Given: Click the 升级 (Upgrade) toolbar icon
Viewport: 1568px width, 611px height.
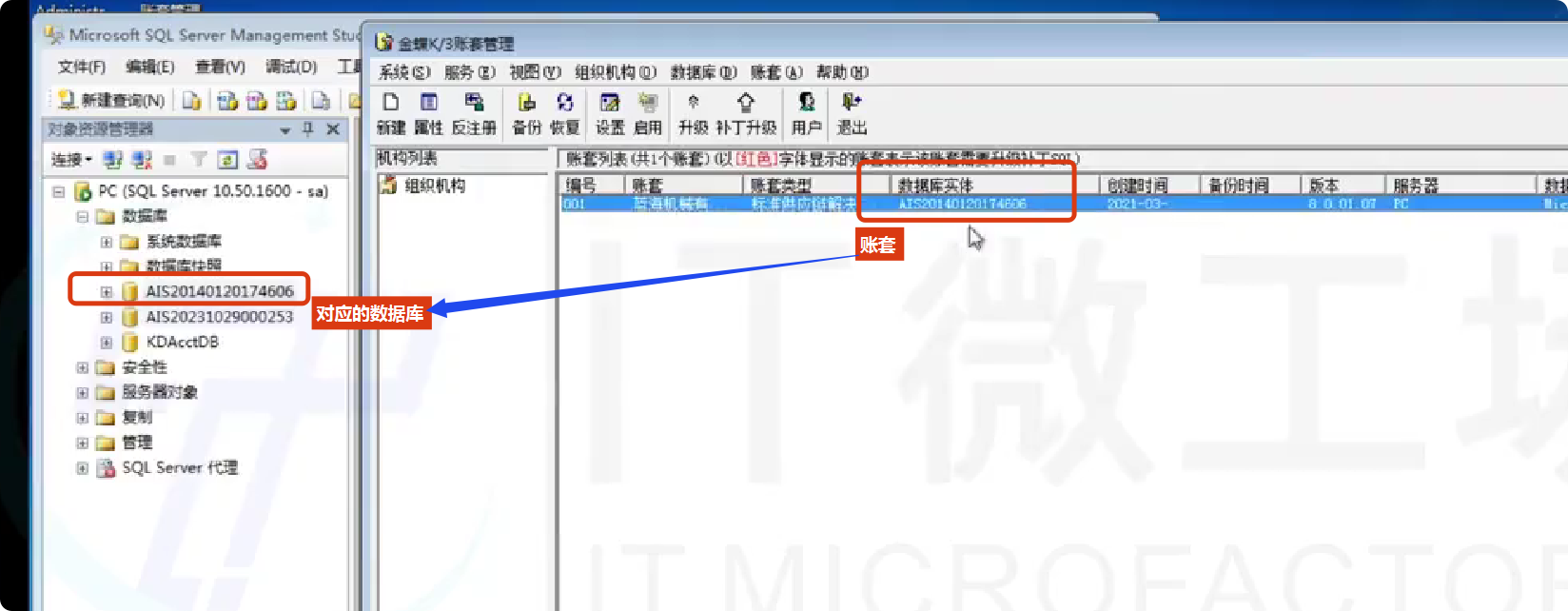Looking at the screenshot, I should (x=693, y=113).
